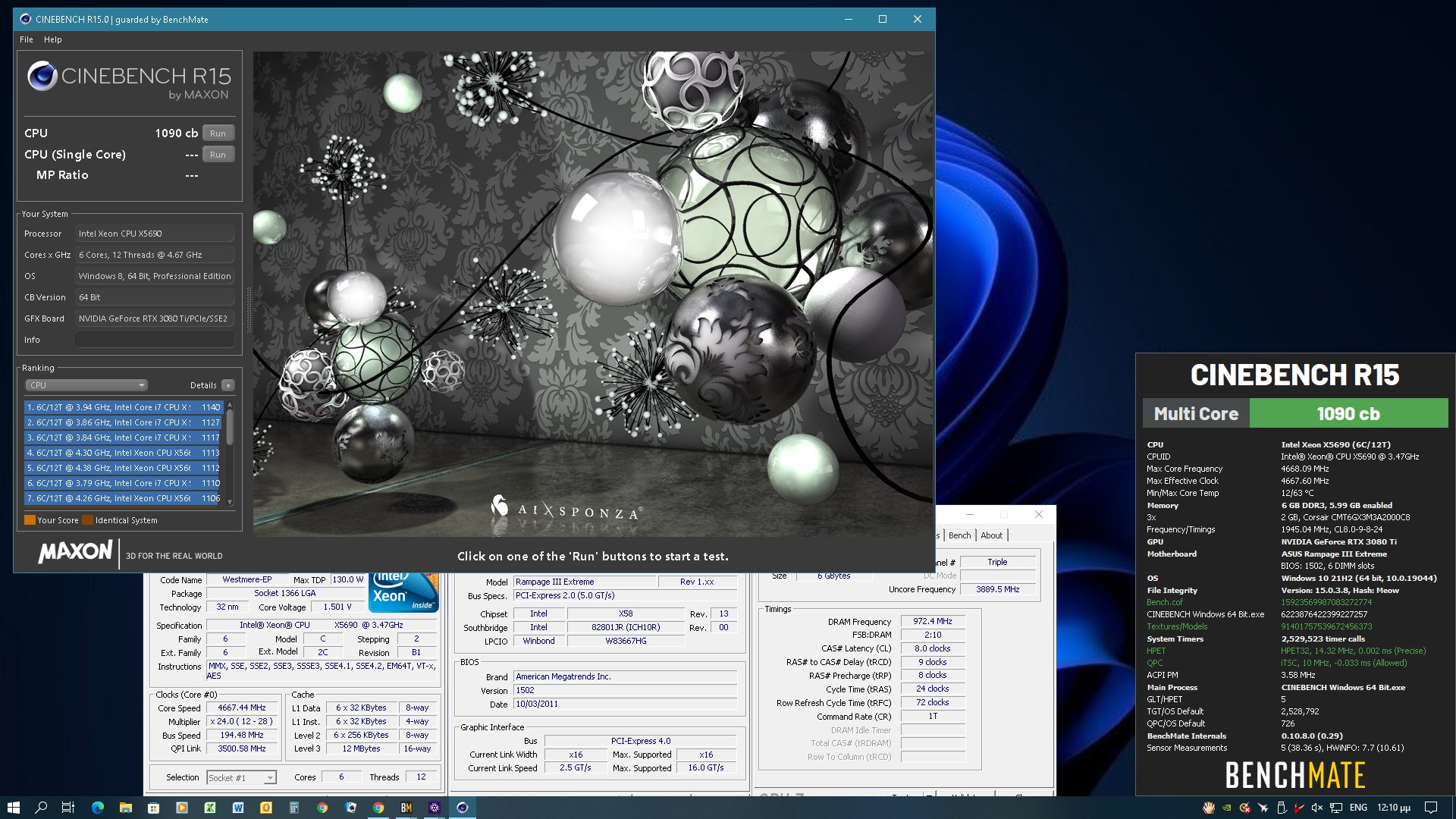The width and height of the screenshot is (1456, 819).
Task: Switch input language via ENG indicator
Action: (1359, 808)
